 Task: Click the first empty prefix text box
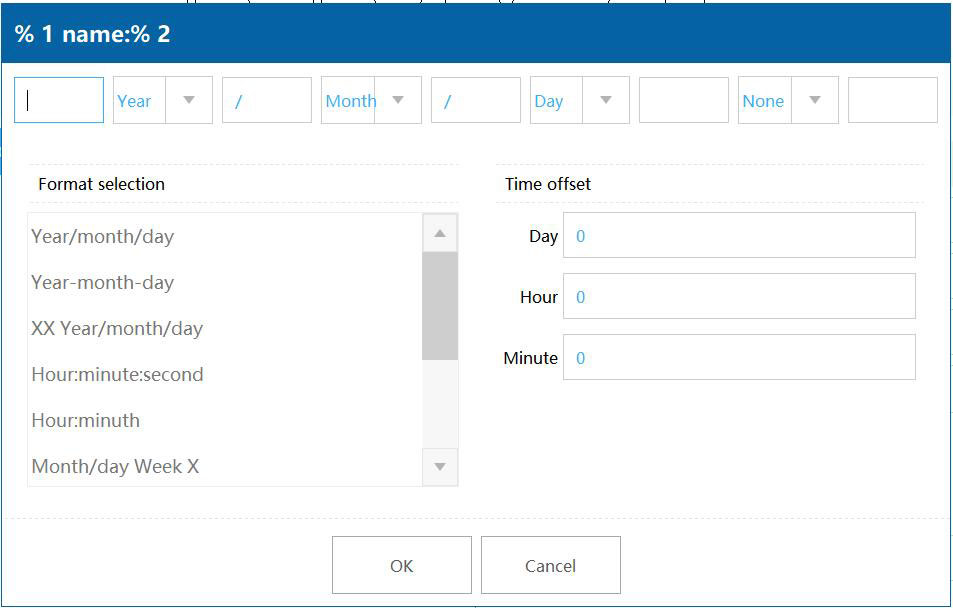(x=59, y=100)
